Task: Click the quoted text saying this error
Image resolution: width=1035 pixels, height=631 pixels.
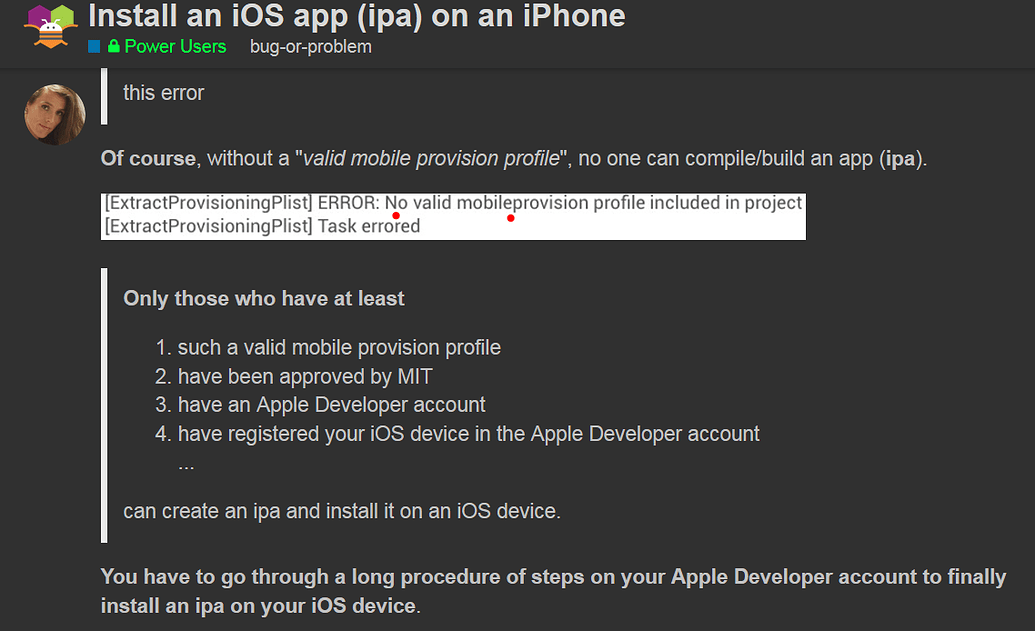Action: click(x=163, y=92)
